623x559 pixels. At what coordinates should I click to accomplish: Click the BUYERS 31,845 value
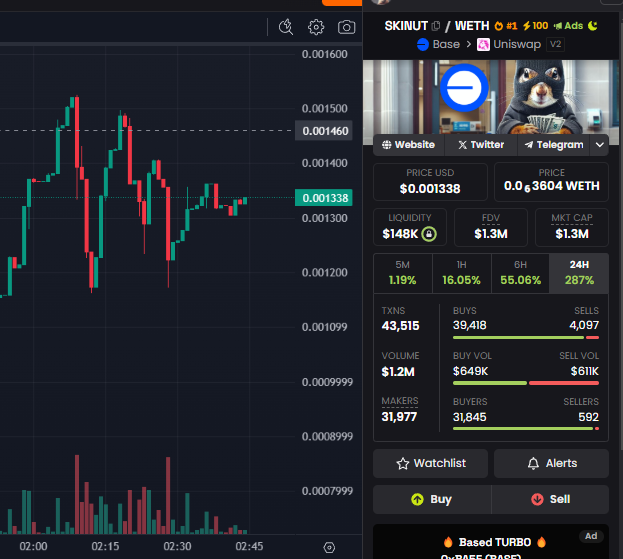(470, 417)
